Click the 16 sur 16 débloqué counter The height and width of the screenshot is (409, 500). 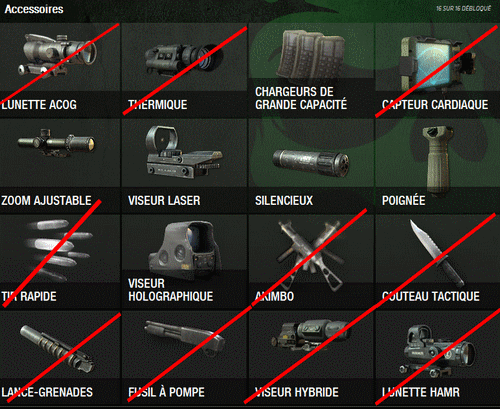[x=464, y=8]
